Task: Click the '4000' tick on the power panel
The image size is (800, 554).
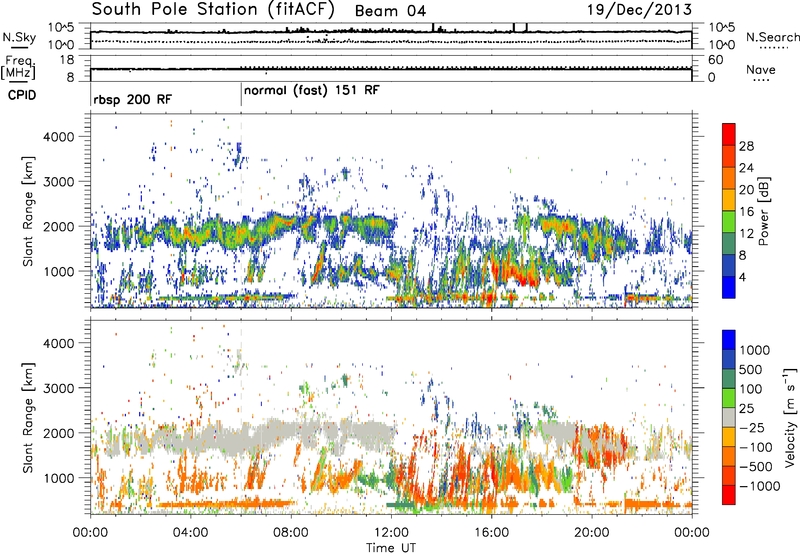Action: click(x=58, y=137)
